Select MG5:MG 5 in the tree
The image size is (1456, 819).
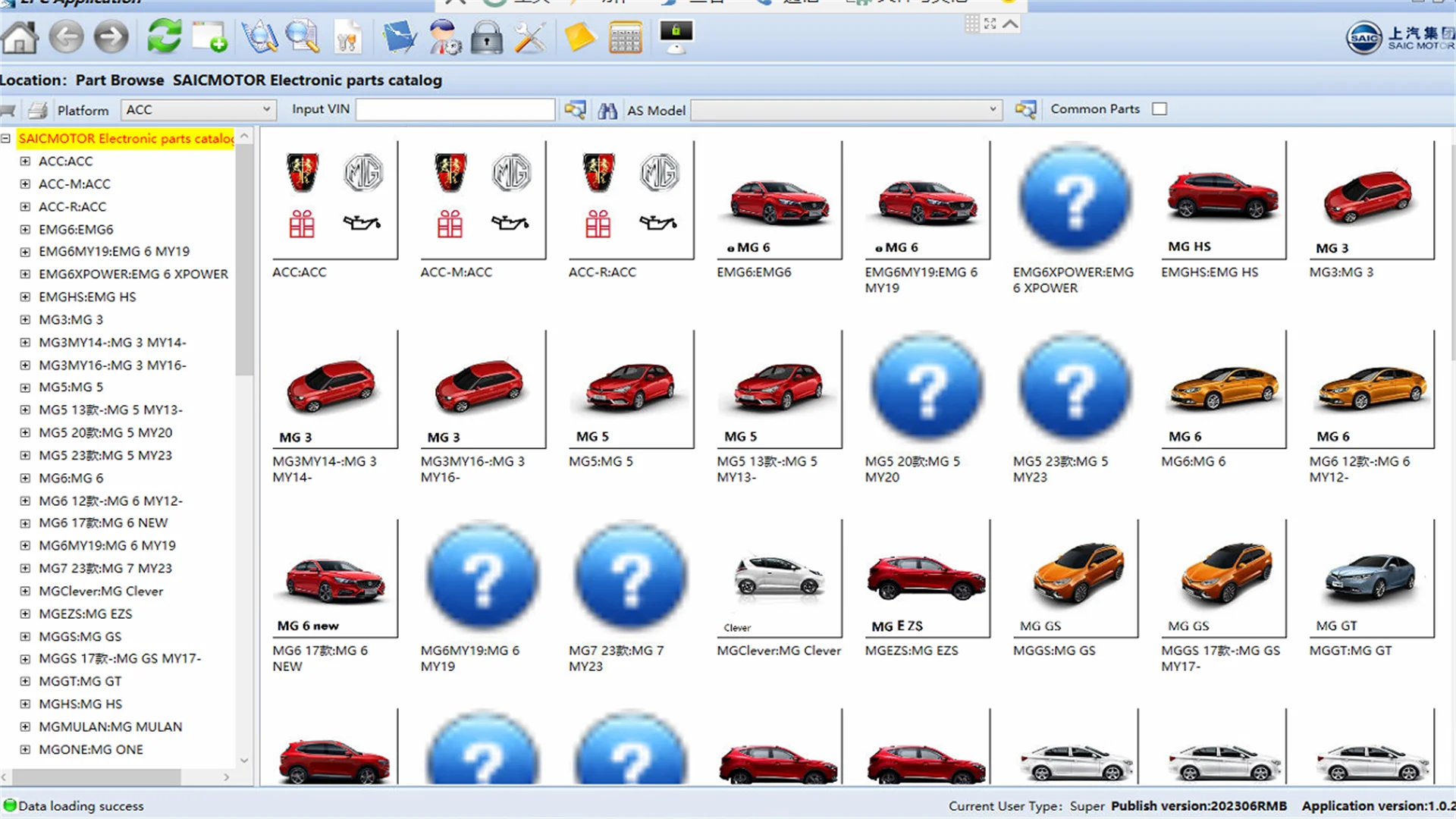(x=71, y=388)
